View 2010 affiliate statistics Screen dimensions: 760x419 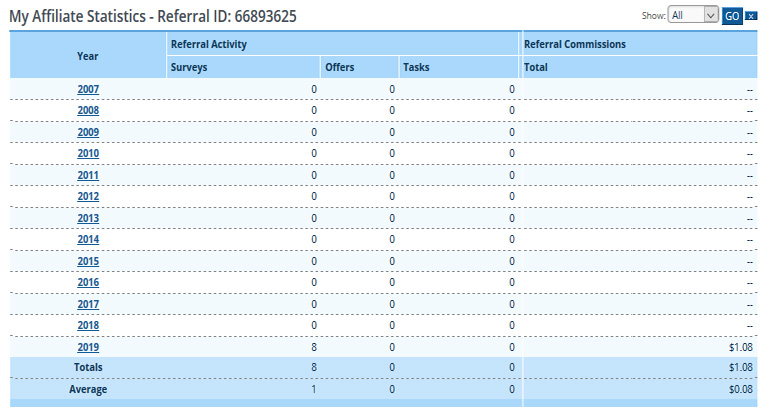88,153
